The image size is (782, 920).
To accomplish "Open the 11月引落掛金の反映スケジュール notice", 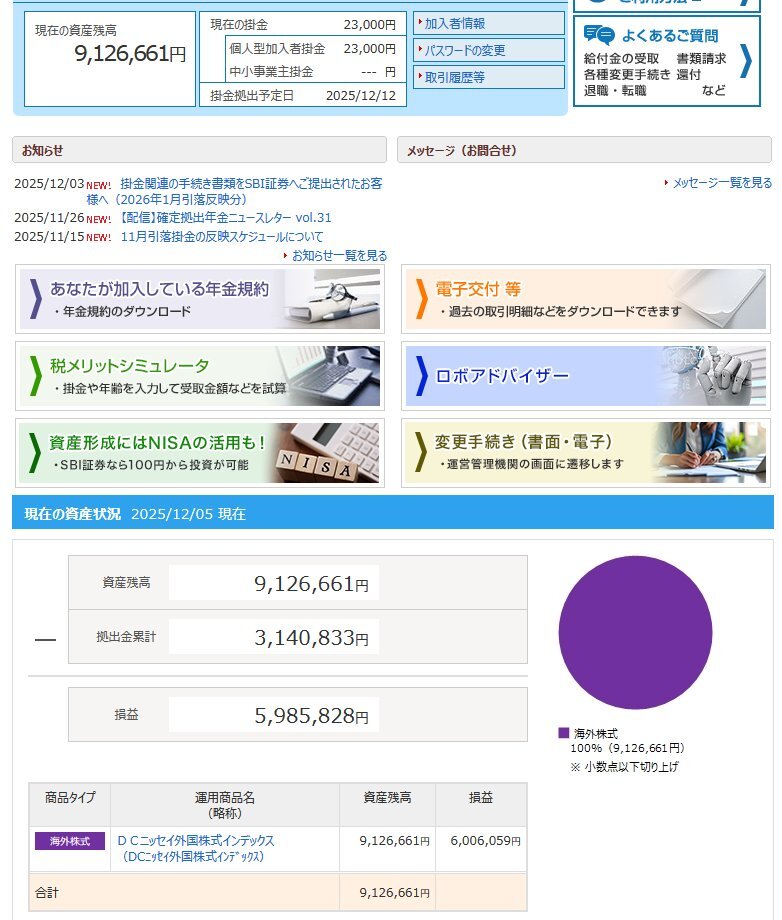I will 222,236.
